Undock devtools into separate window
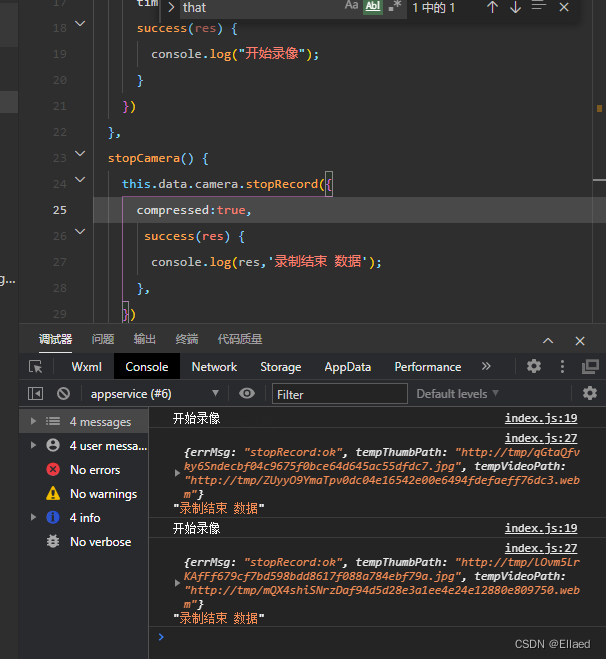The width and height of the screenshot is (606, 659). (x=590, y=366)
